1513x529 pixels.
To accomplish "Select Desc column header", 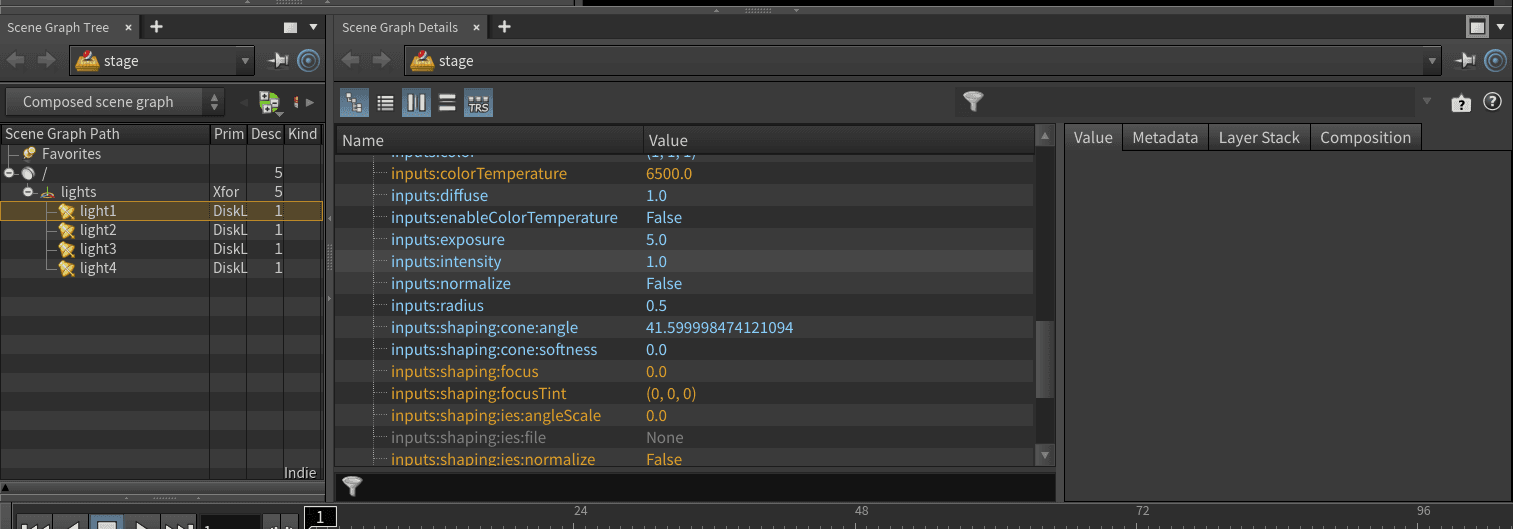I will [x=265, y=134].
